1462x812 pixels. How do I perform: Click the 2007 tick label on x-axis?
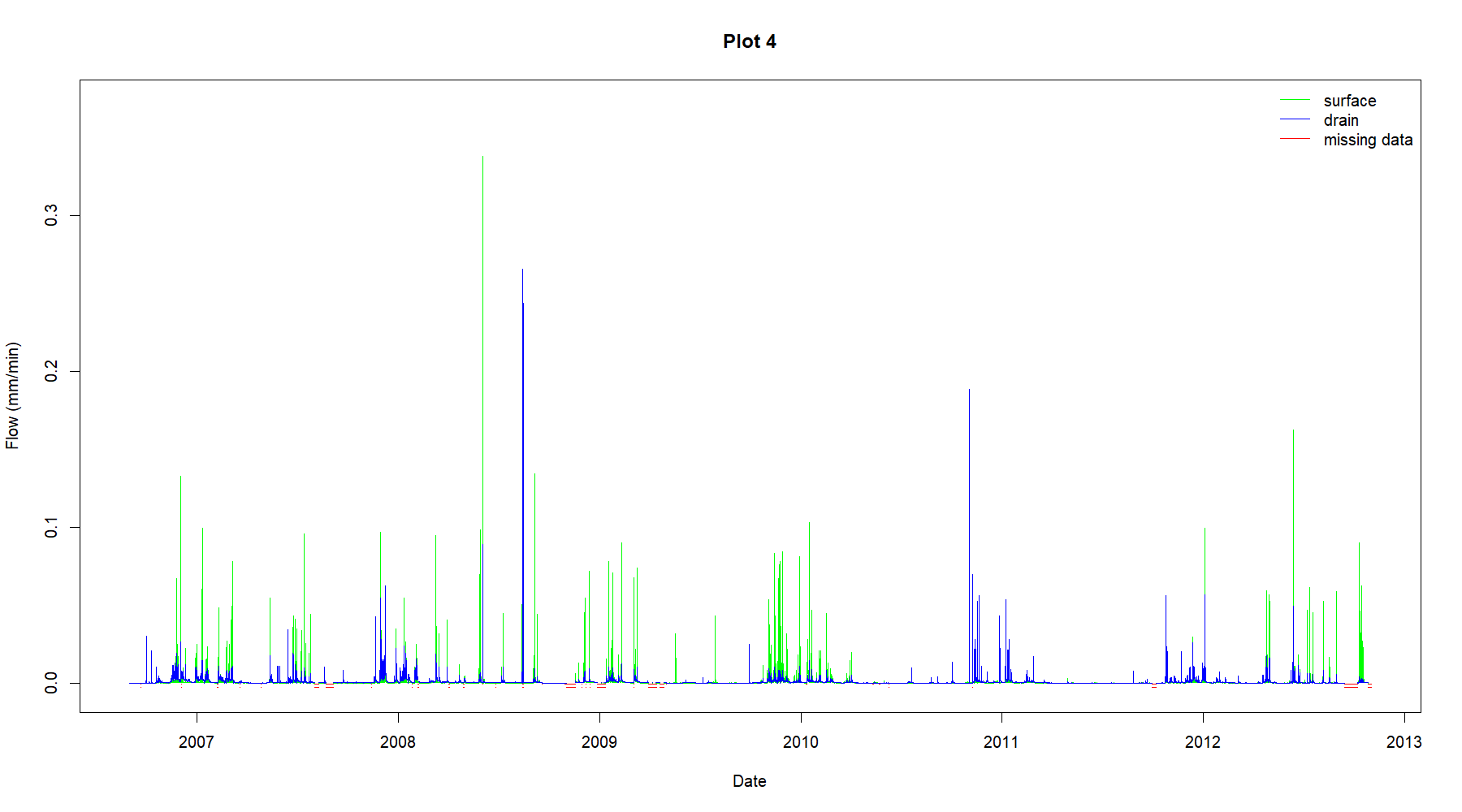pos(196,741)
